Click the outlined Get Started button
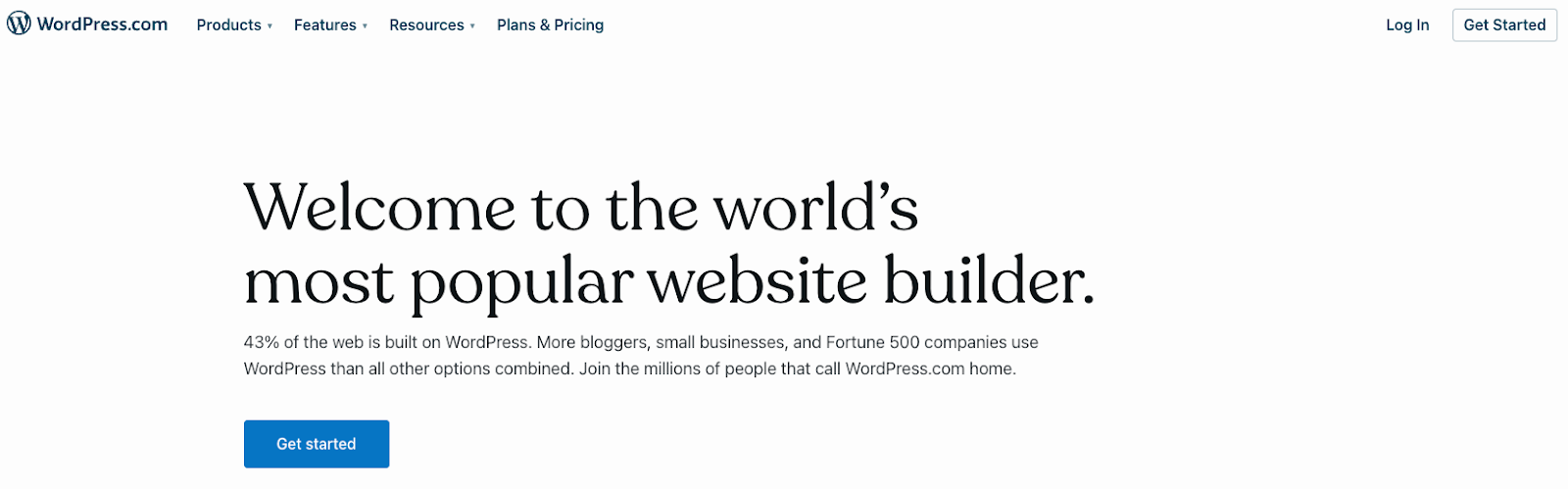The height and width of the screenshot is (489, 1568). point(1504,24)
